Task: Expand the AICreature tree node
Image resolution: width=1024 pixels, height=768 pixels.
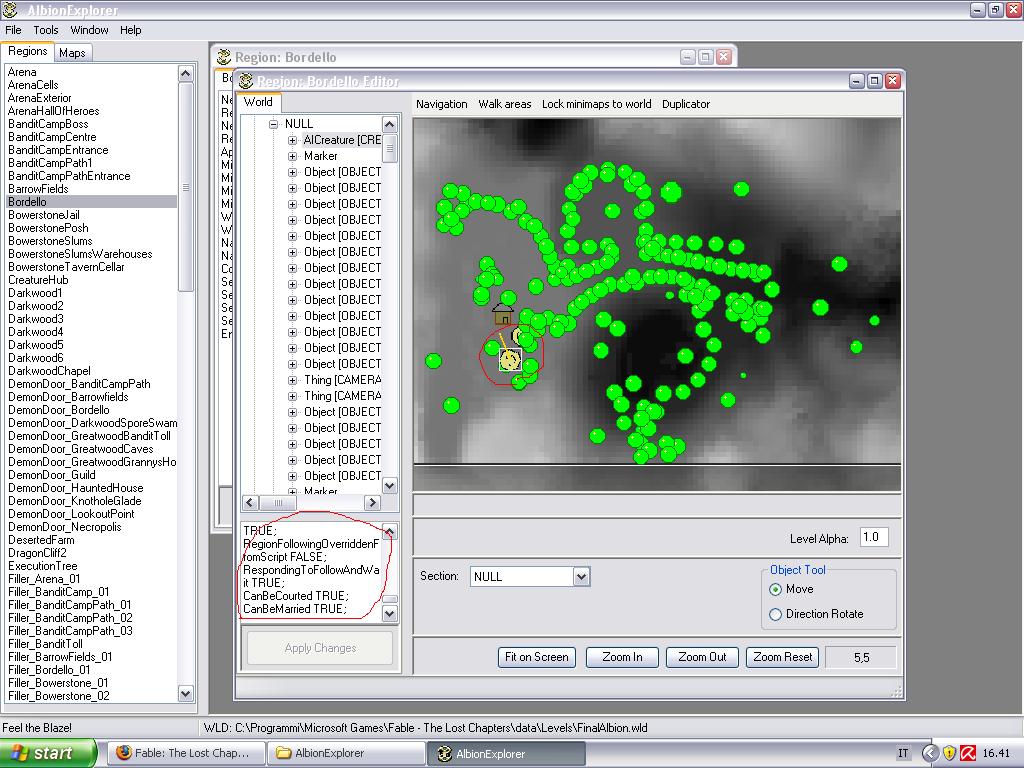Action: coord(293,140)
